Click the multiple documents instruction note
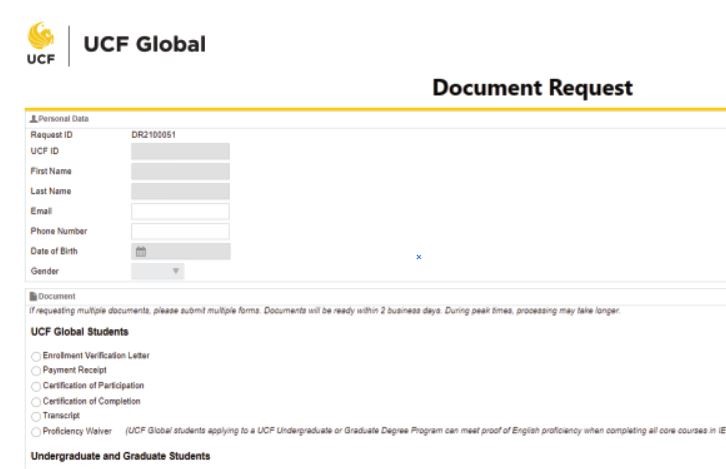This screenshot has width=726, height=469. point(324,311)
